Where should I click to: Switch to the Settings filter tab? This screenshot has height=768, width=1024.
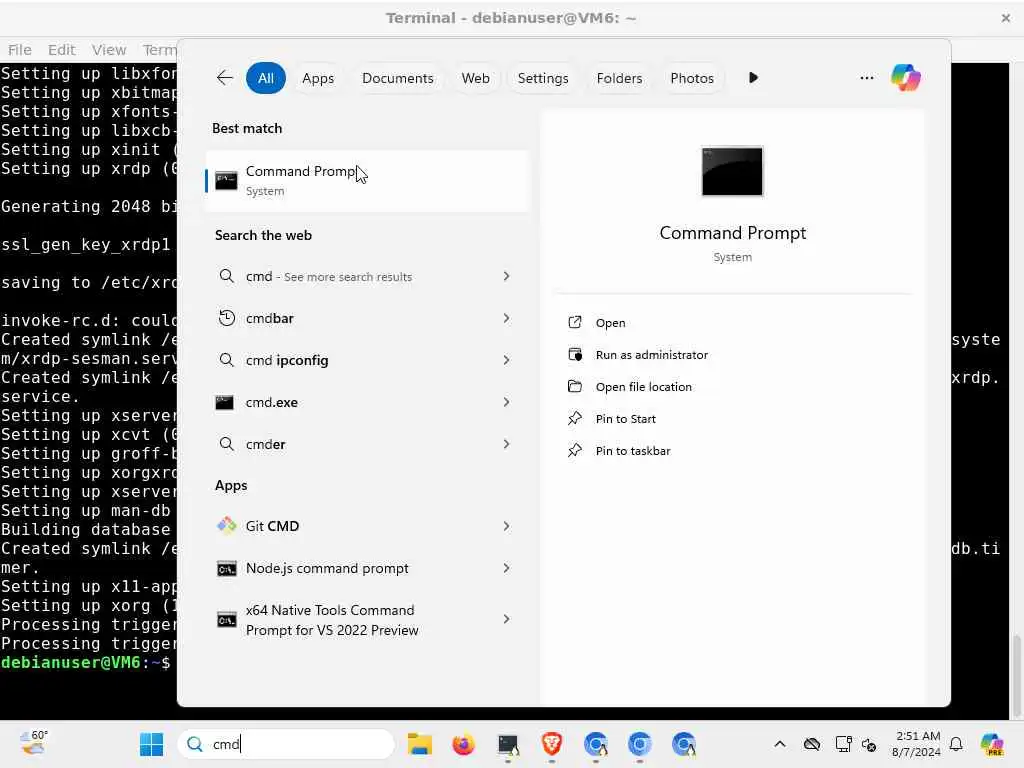(543, 78)
